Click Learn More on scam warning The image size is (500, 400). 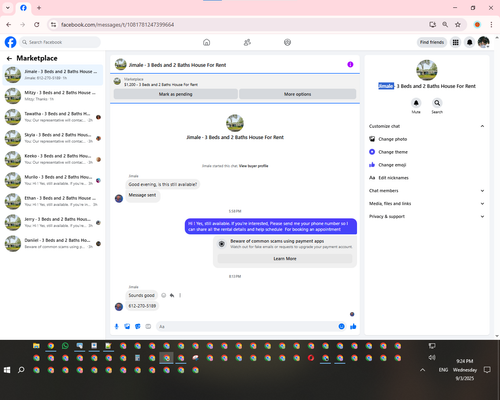click(x=285, y=259)
